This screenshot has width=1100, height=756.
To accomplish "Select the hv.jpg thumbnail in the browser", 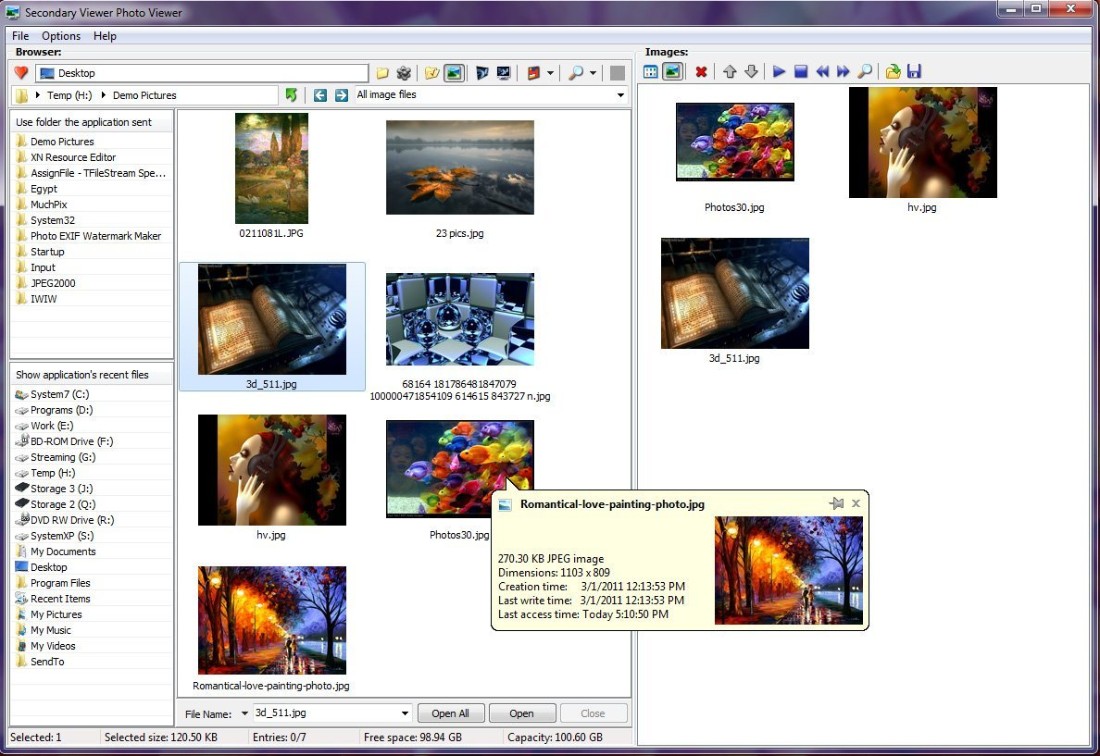I will 271,468.
